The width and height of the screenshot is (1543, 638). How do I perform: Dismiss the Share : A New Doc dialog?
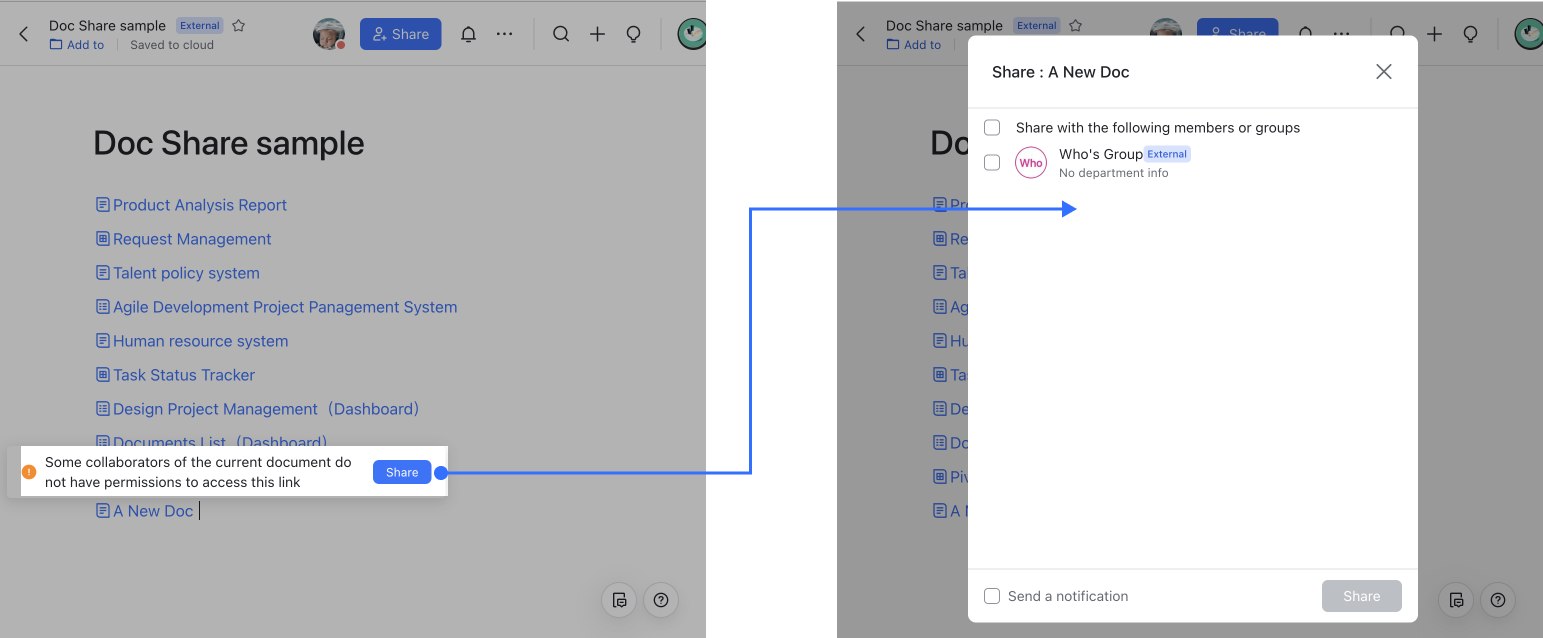[x=1383, y=71]
